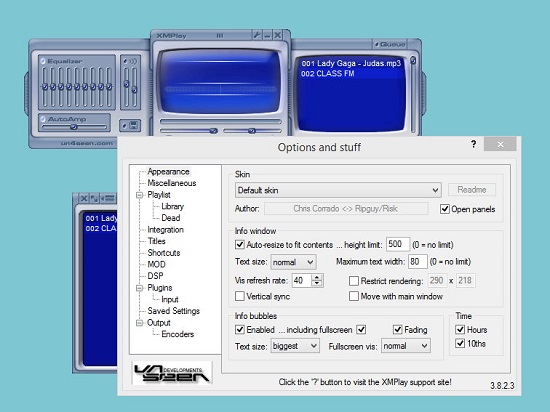Uncheck Info bubbles Enabled
550x412 pixels.
[240, 330]
